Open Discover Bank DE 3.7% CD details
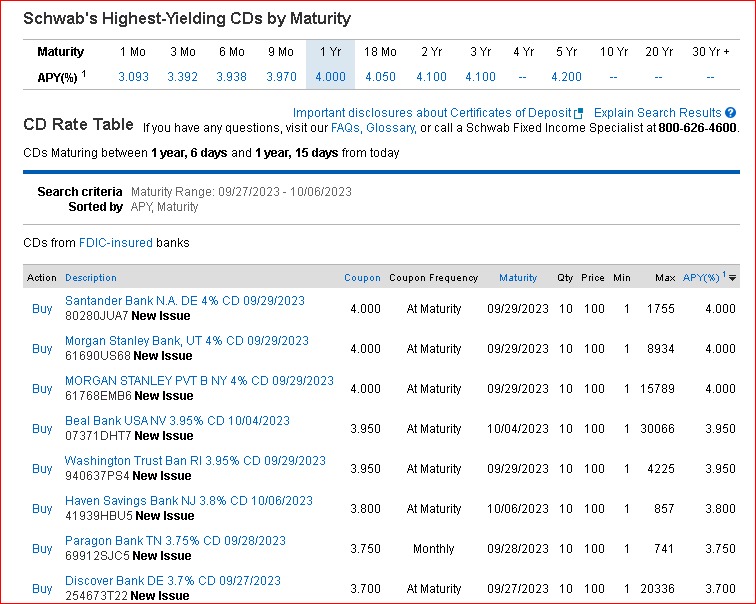 173,581
